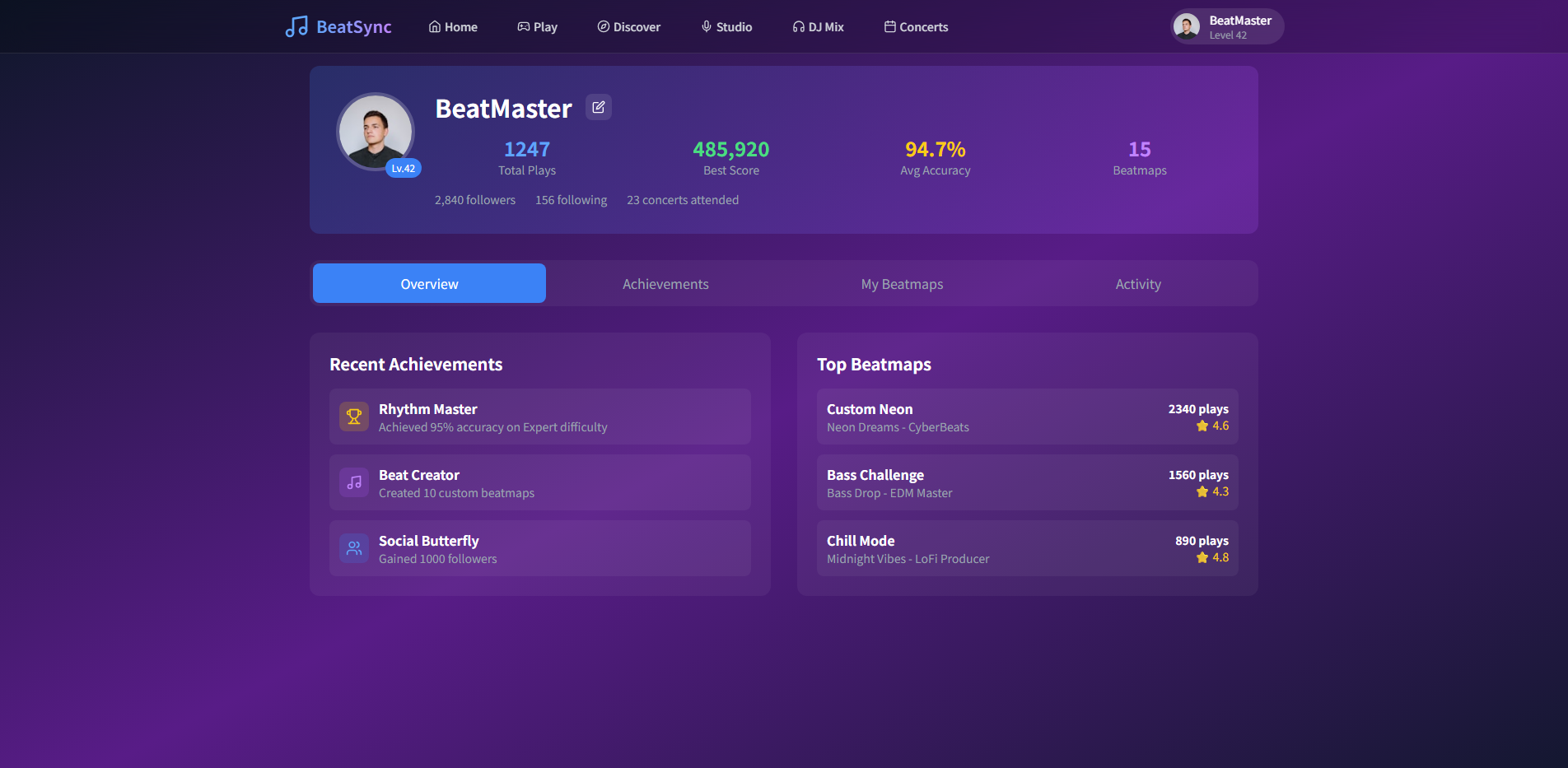1568x768 pixels.
Task: Click the 1247 Total Plays value
Action: pyautogui.click(x=527, y=149)
